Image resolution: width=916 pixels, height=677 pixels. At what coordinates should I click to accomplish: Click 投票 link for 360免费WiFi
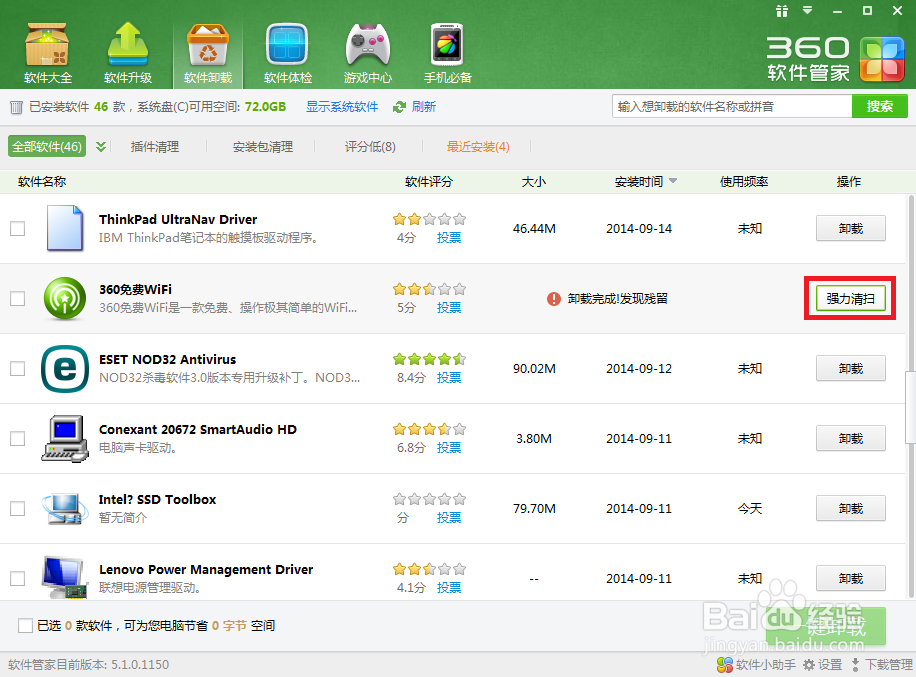pos(449,308)
